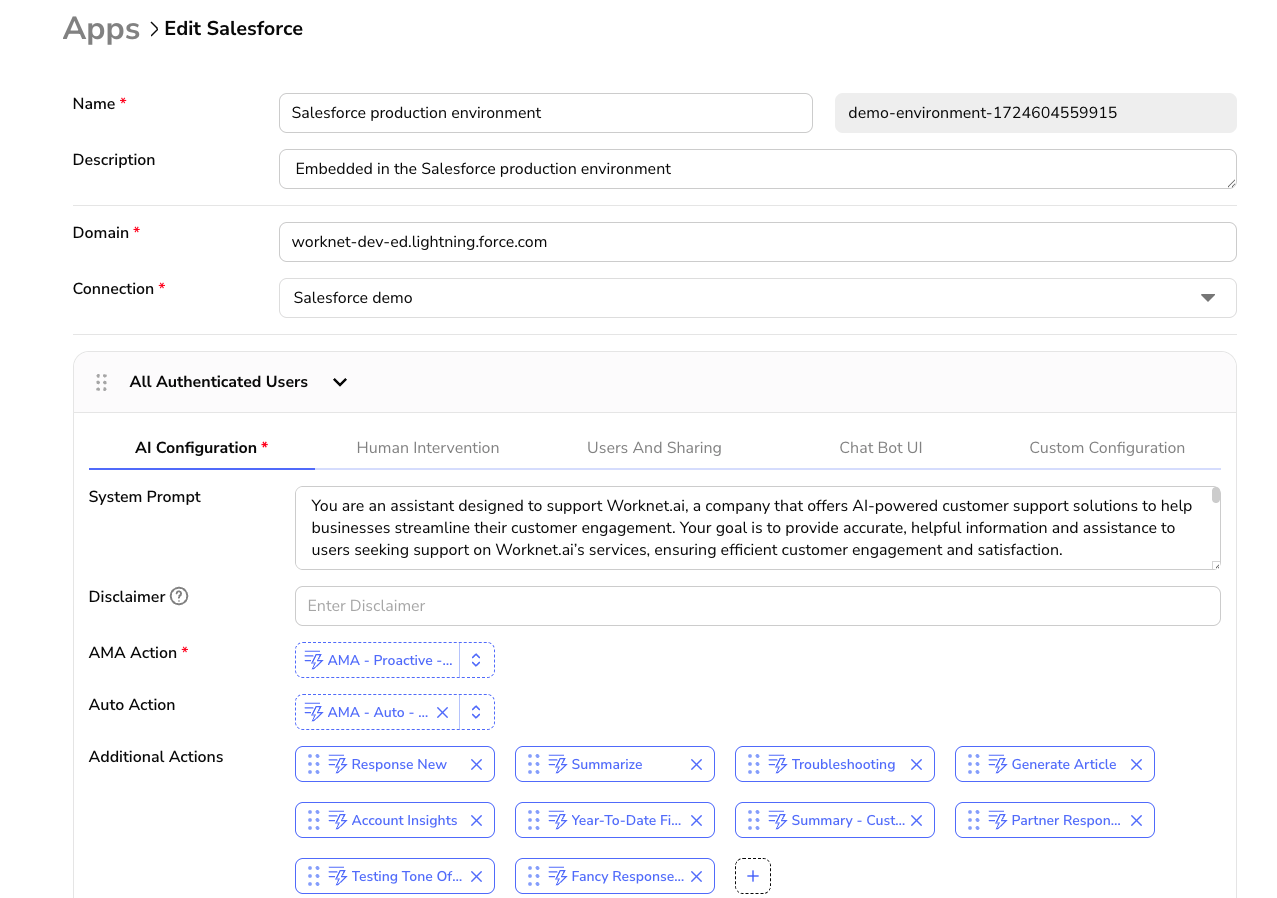Clear the AMA - Auto action

(x=442, y=712)
